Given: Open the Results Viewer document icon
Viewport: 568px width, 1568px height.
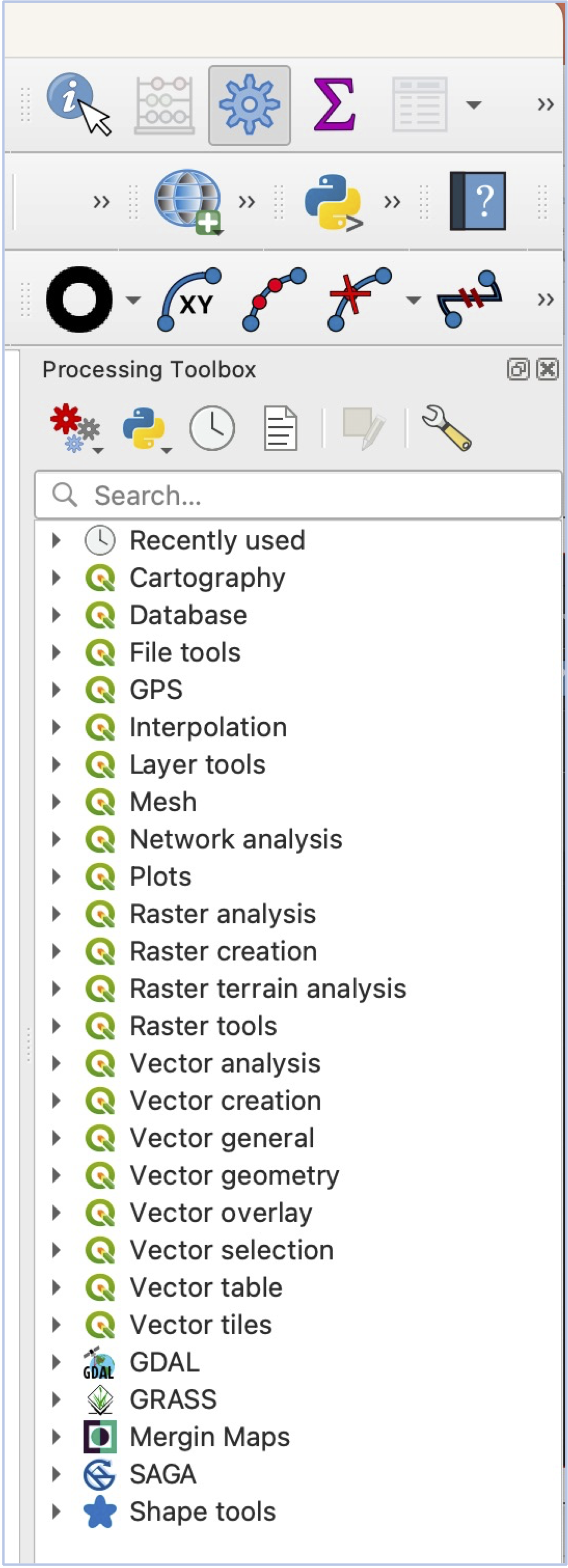Looking at the screenshot, I should [281, 429].
